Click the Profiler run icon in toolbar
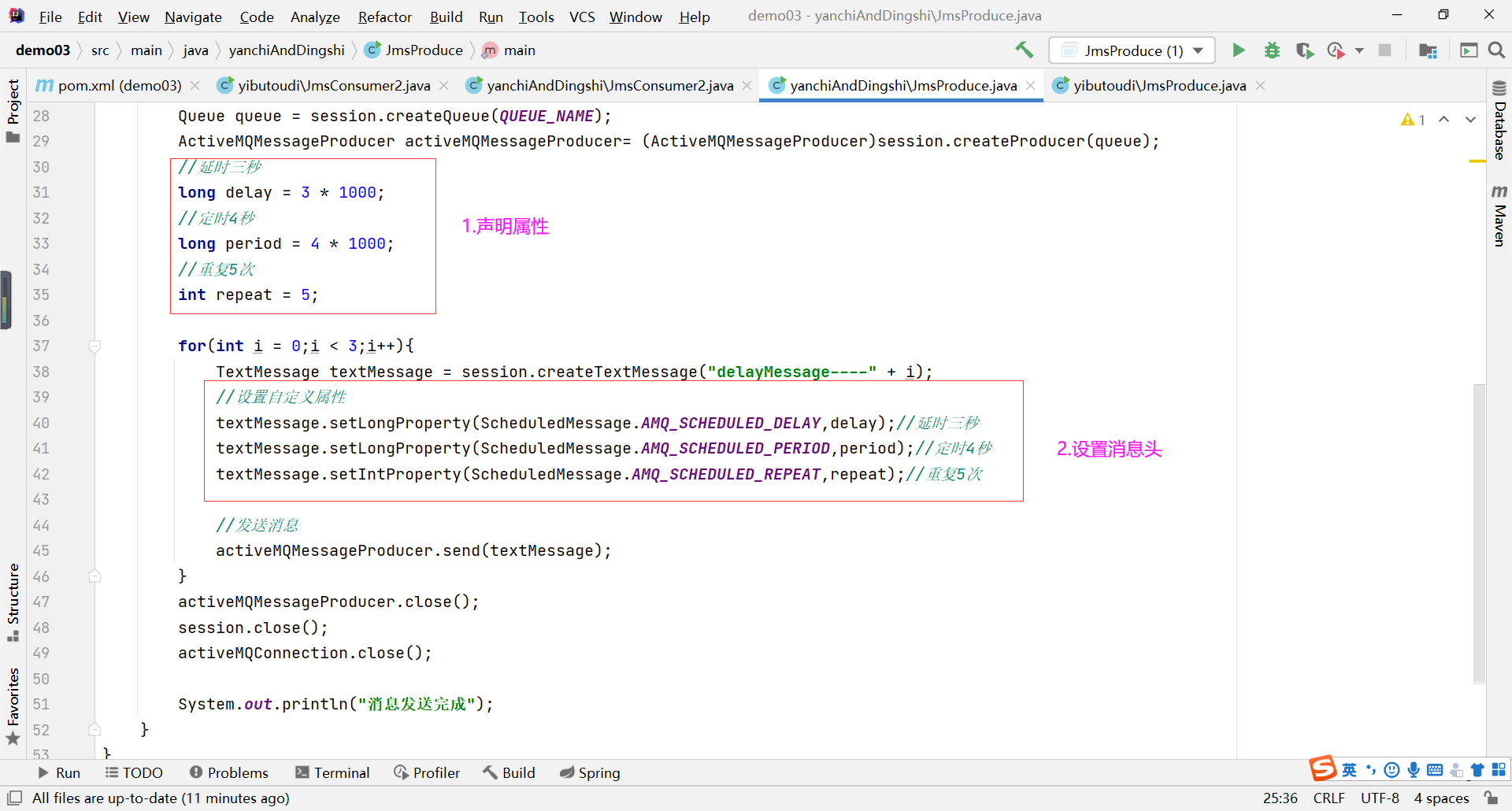 tap(1336, 50)
